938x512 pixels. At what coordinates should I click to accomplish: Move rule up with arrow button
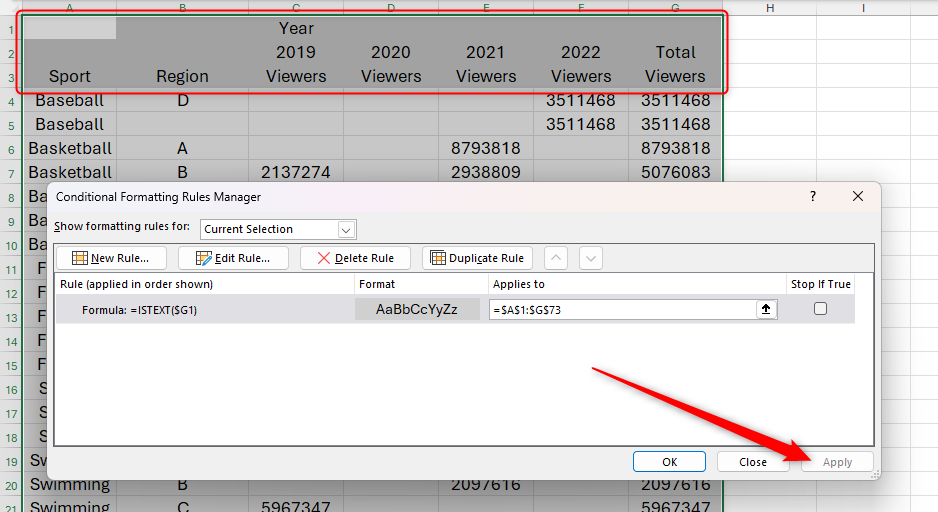557,258
